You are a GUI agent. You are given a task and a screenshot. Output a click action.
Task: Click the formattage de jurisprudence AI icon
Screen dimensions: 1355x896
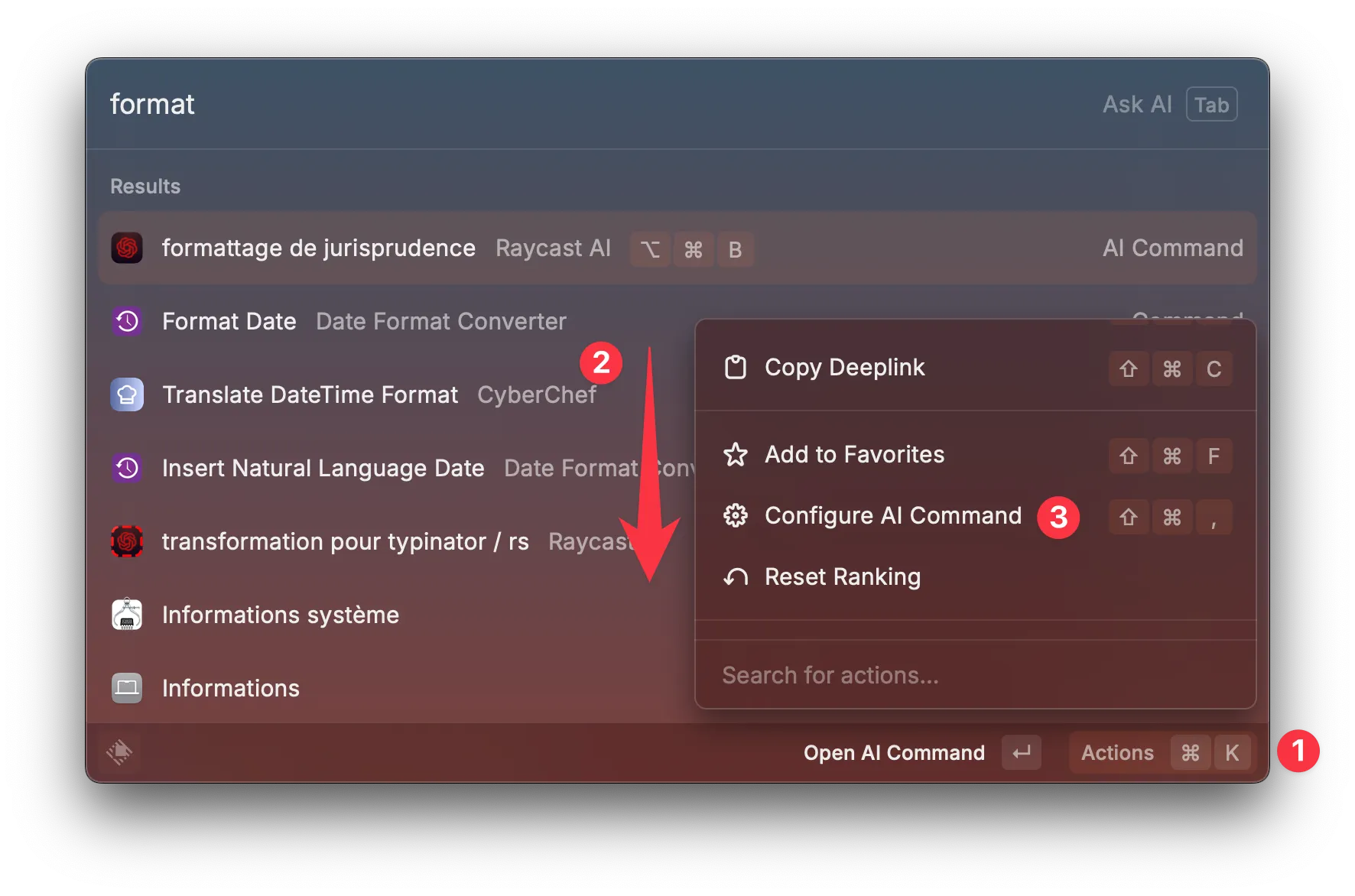127,248
